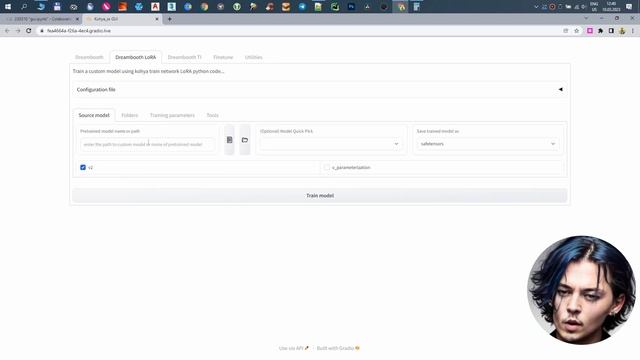640x360 pixels.
Task: Select the Source model sub-tab
Action: pyautogui.click(x=94, y=115)
